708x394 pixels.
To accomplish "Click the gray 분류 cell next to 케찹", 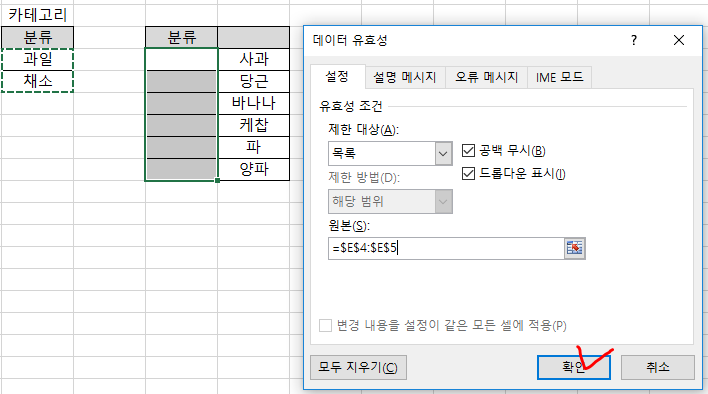I will coord(182,125).
